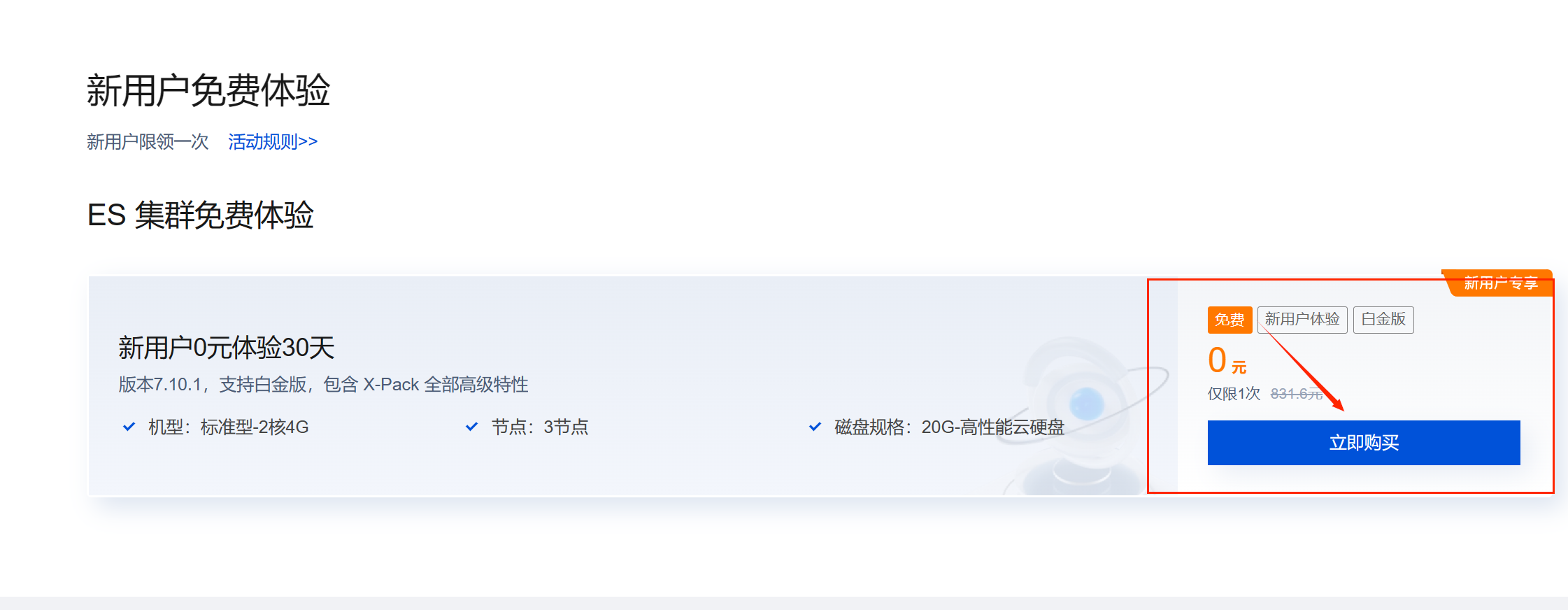Click the 新用户免费体验 page heading
The height and width of the screenshot is (610, 1568).
click(208, 90)
